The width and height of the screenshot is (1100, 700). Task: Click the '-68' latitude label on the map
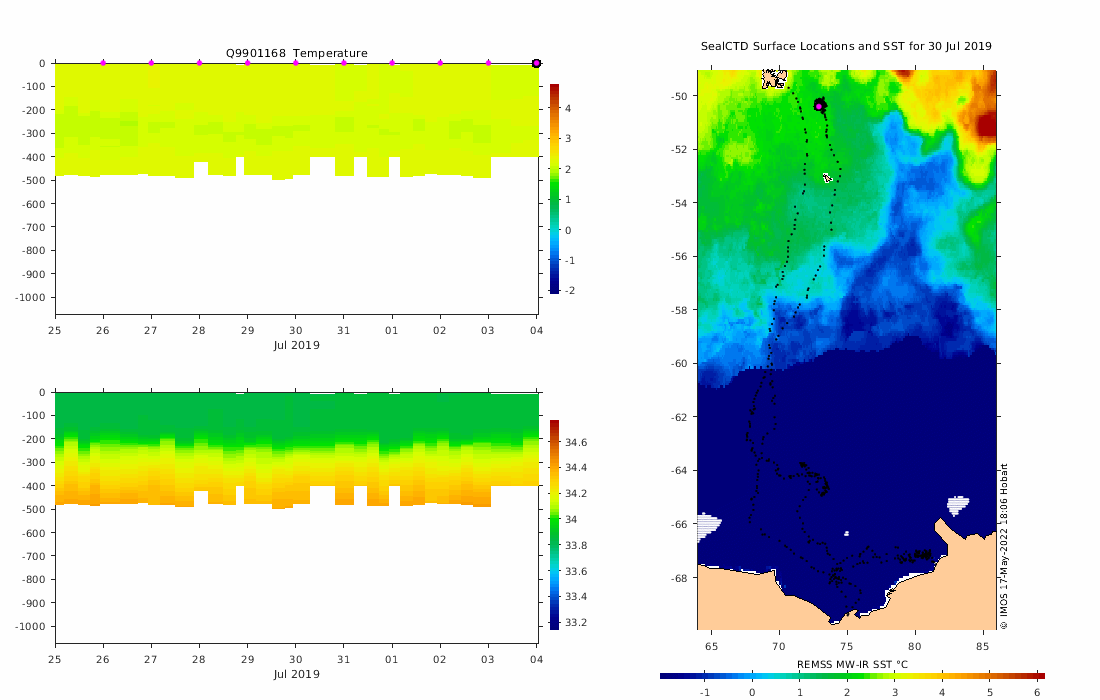[x=680, y=578]
